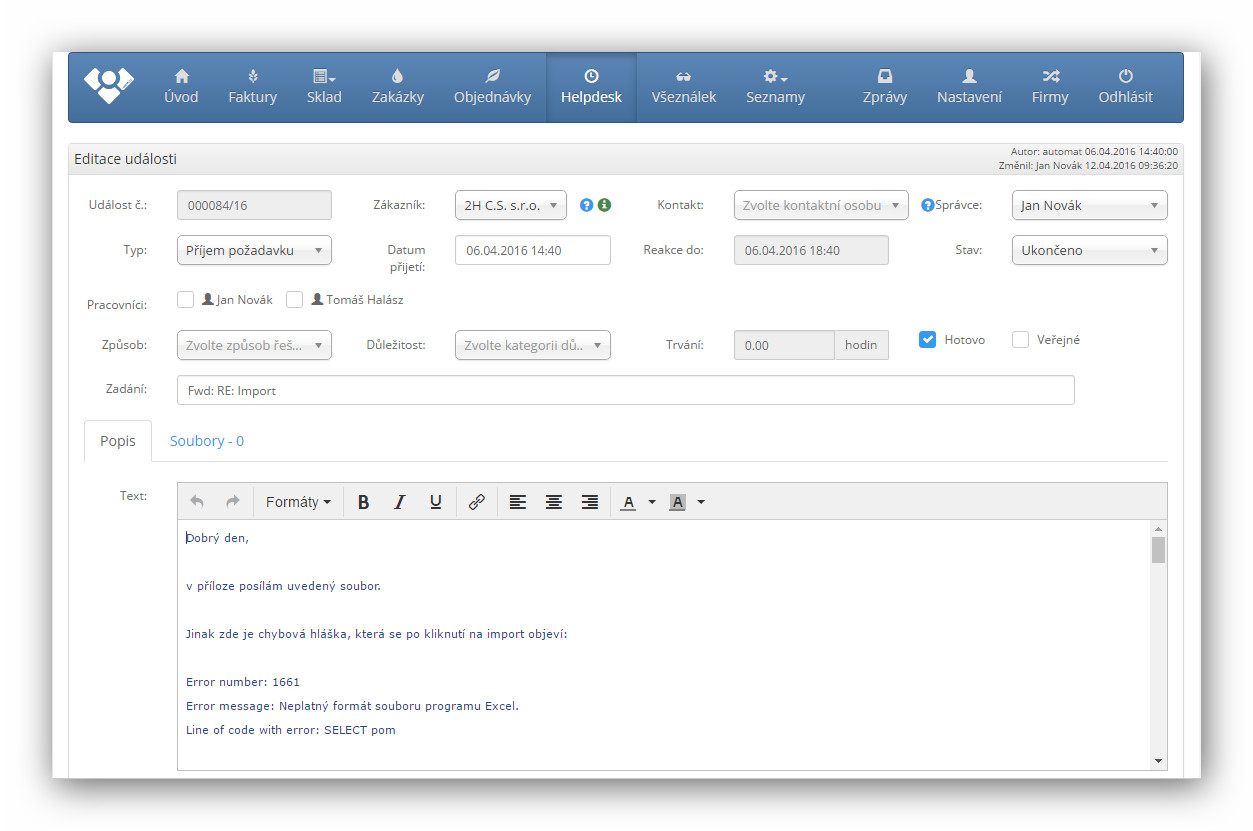Image resolution: width=1253 pixels, height=831 pixels.
Task: Switch to the Soubory - 0 tab
Action: (x=207, y=441)
